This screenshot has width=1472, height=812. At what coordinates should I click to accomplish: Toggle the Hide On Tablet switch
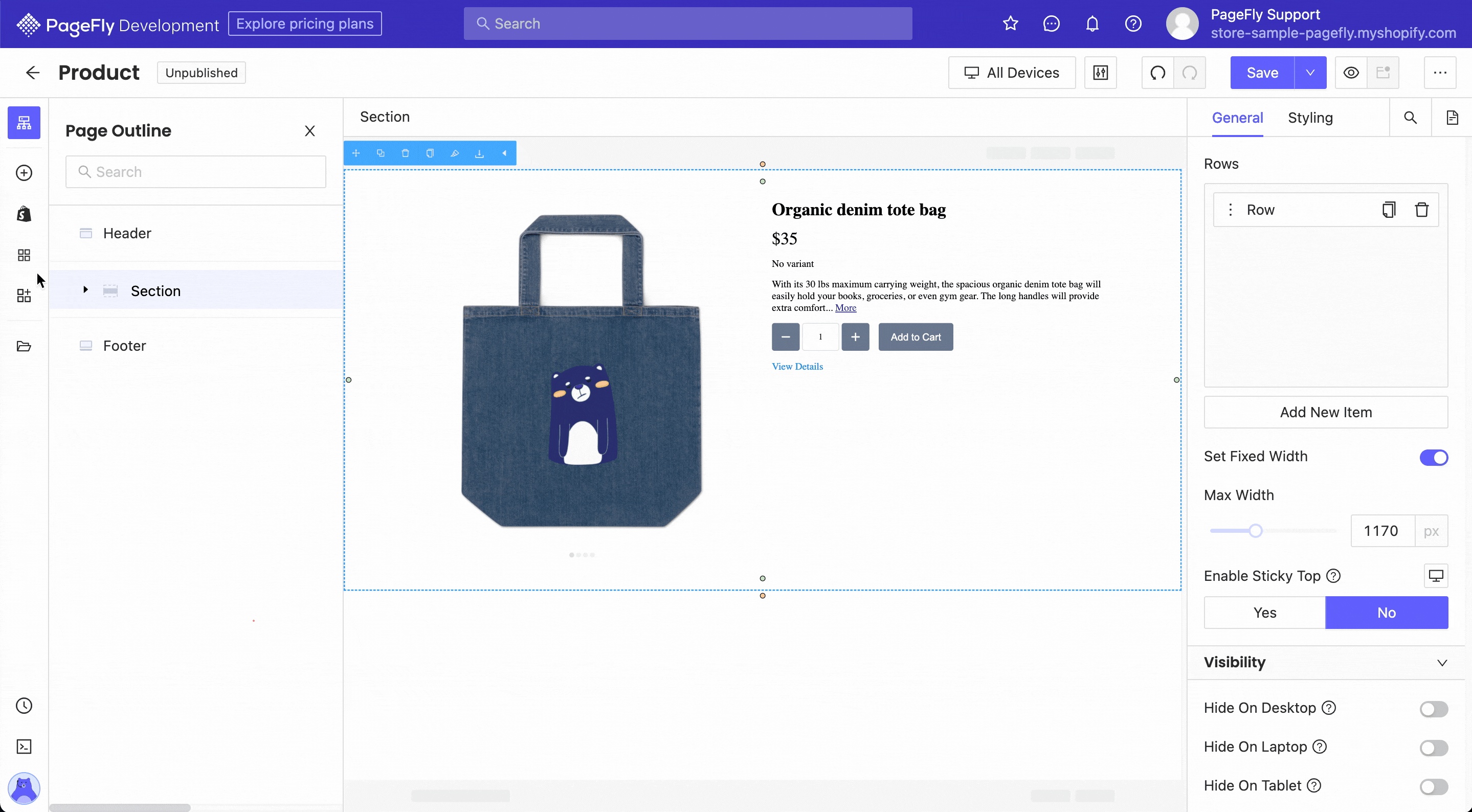tap(1434, 786)
